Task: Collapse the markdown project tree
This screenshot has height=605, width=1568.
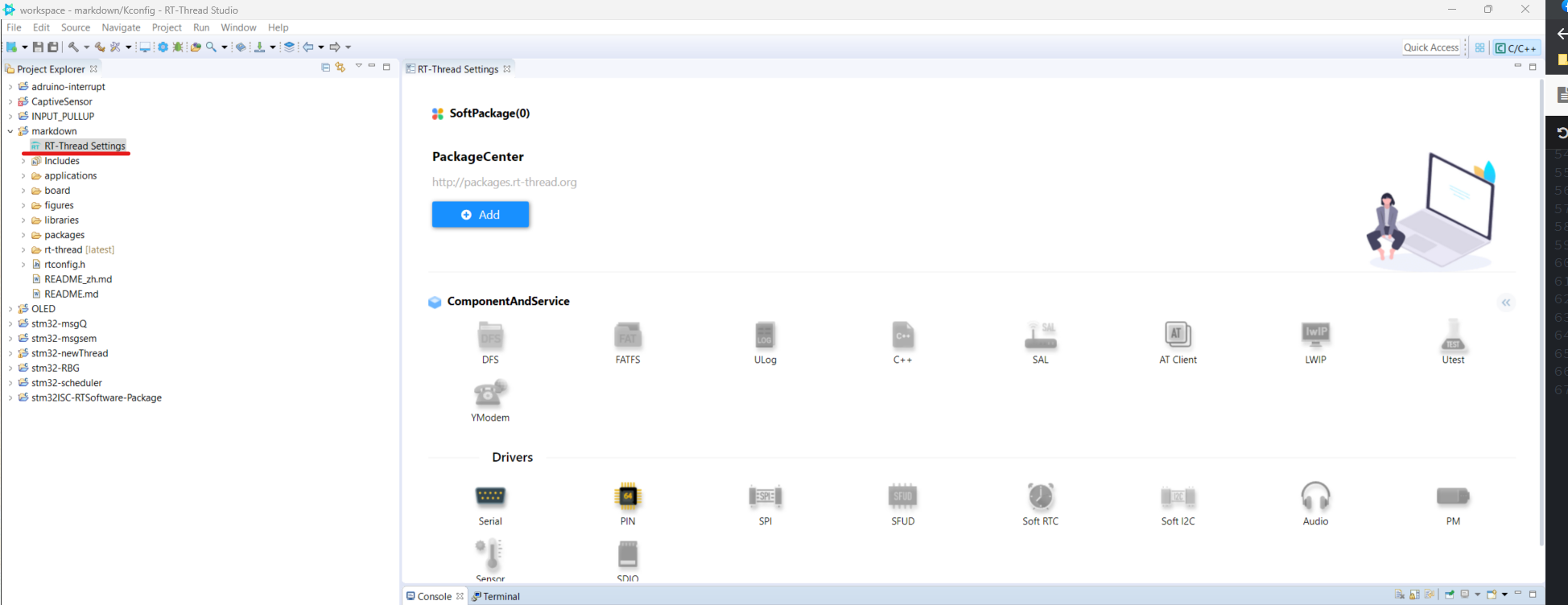Action: click(10, 131)
